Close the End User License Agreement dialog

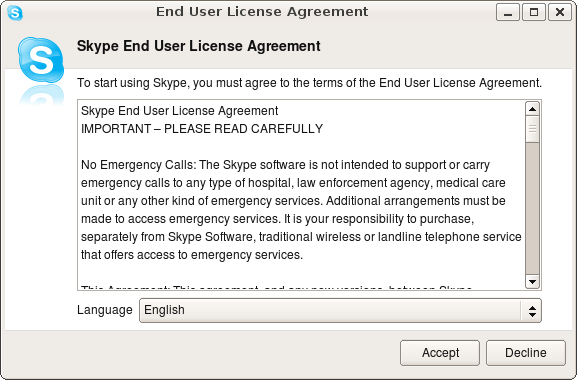[x=560, y=13]
